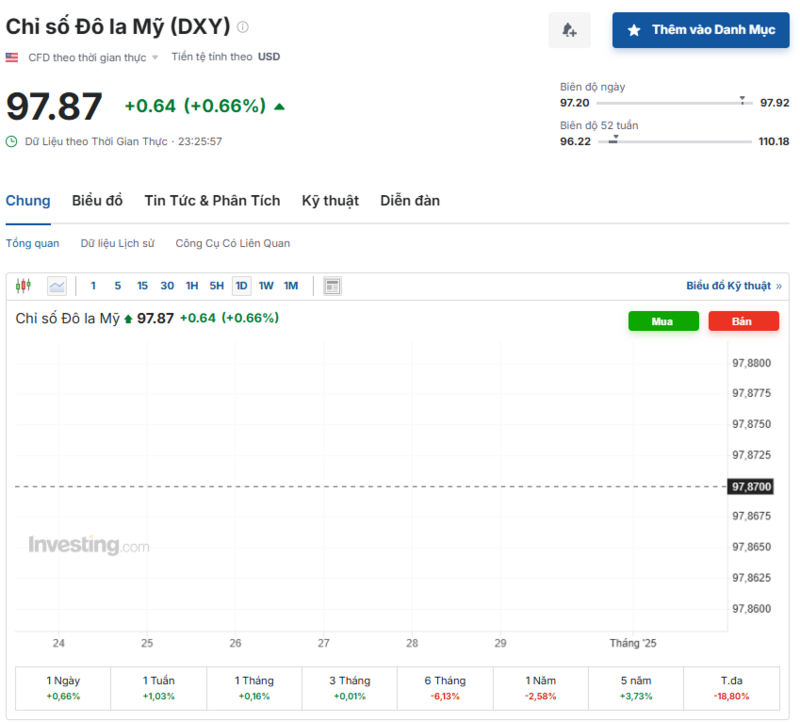Select the line chart type icon
The height and width of the screenshot is (722, 800).
pos(57,285)
